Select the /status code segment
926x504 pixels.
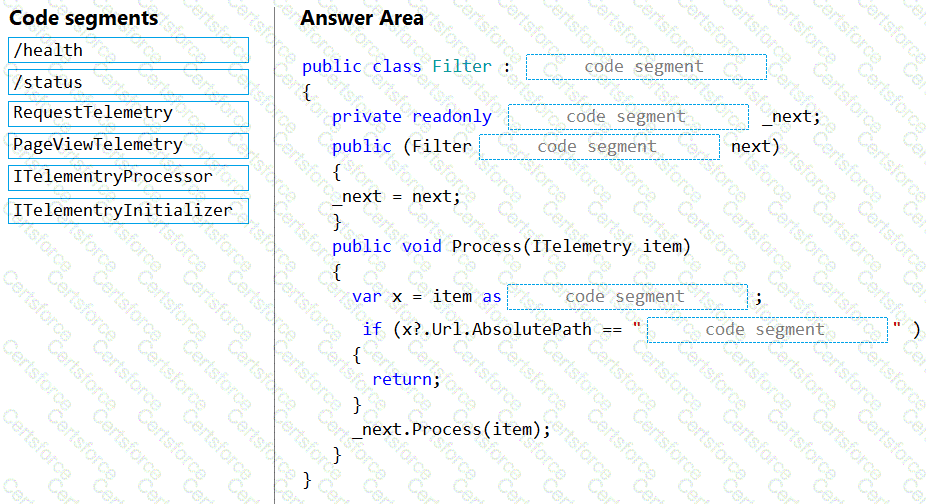pos(128,82)
